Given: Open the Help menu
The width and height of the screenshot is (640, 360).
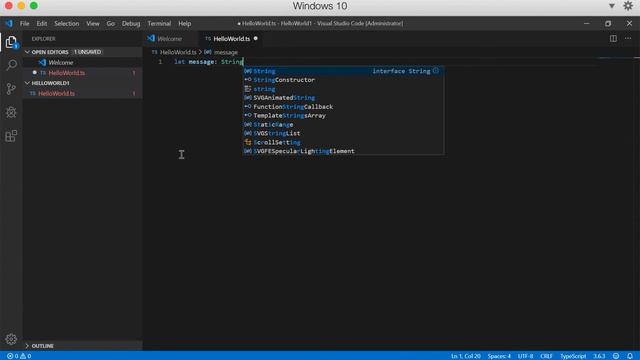Looking at the screenshot, I should 184,23.
